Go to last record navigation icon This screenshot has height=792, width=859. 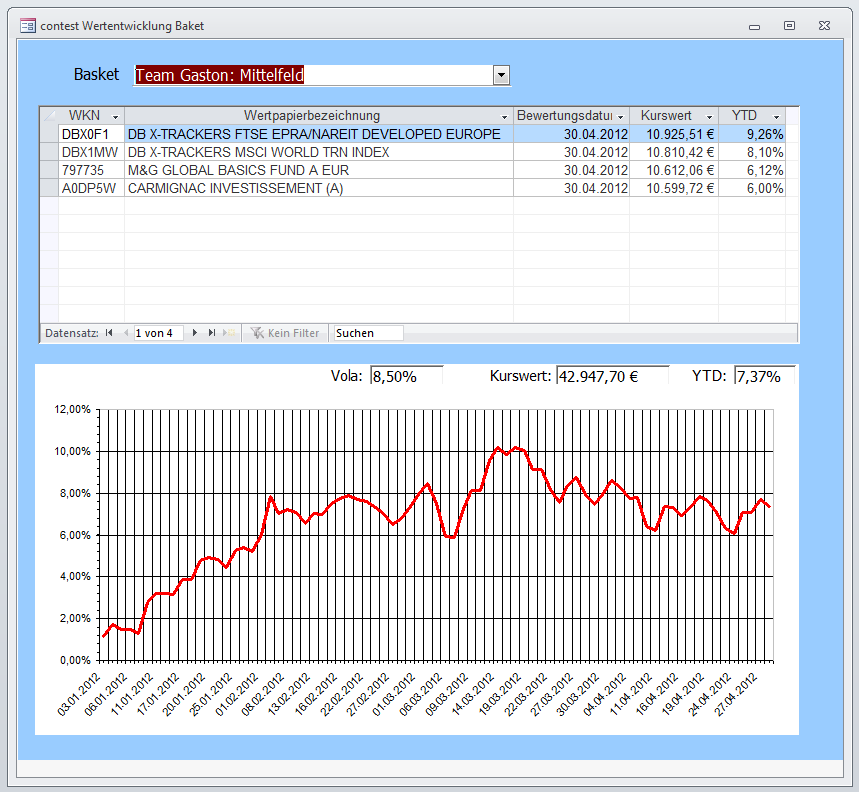211,332
